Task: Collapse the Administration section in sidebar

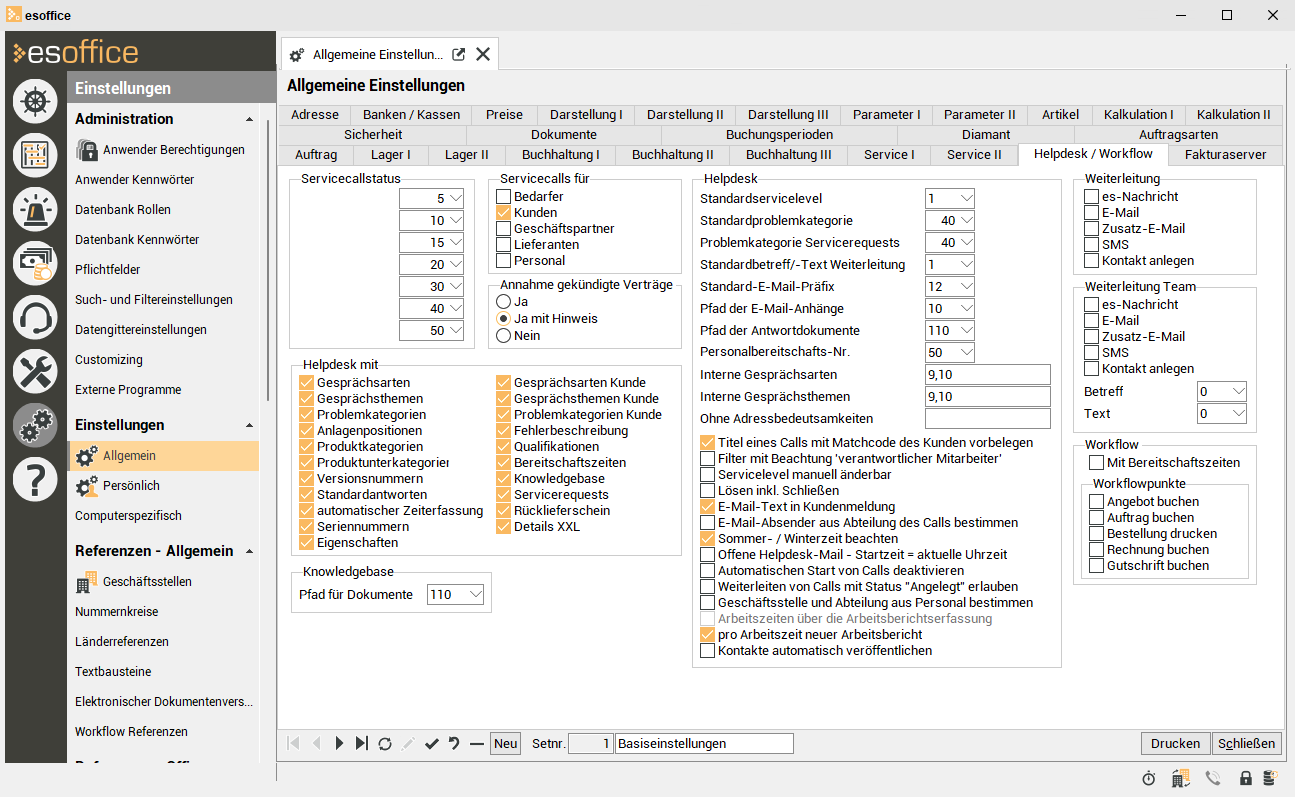Action: pos(249,120)
